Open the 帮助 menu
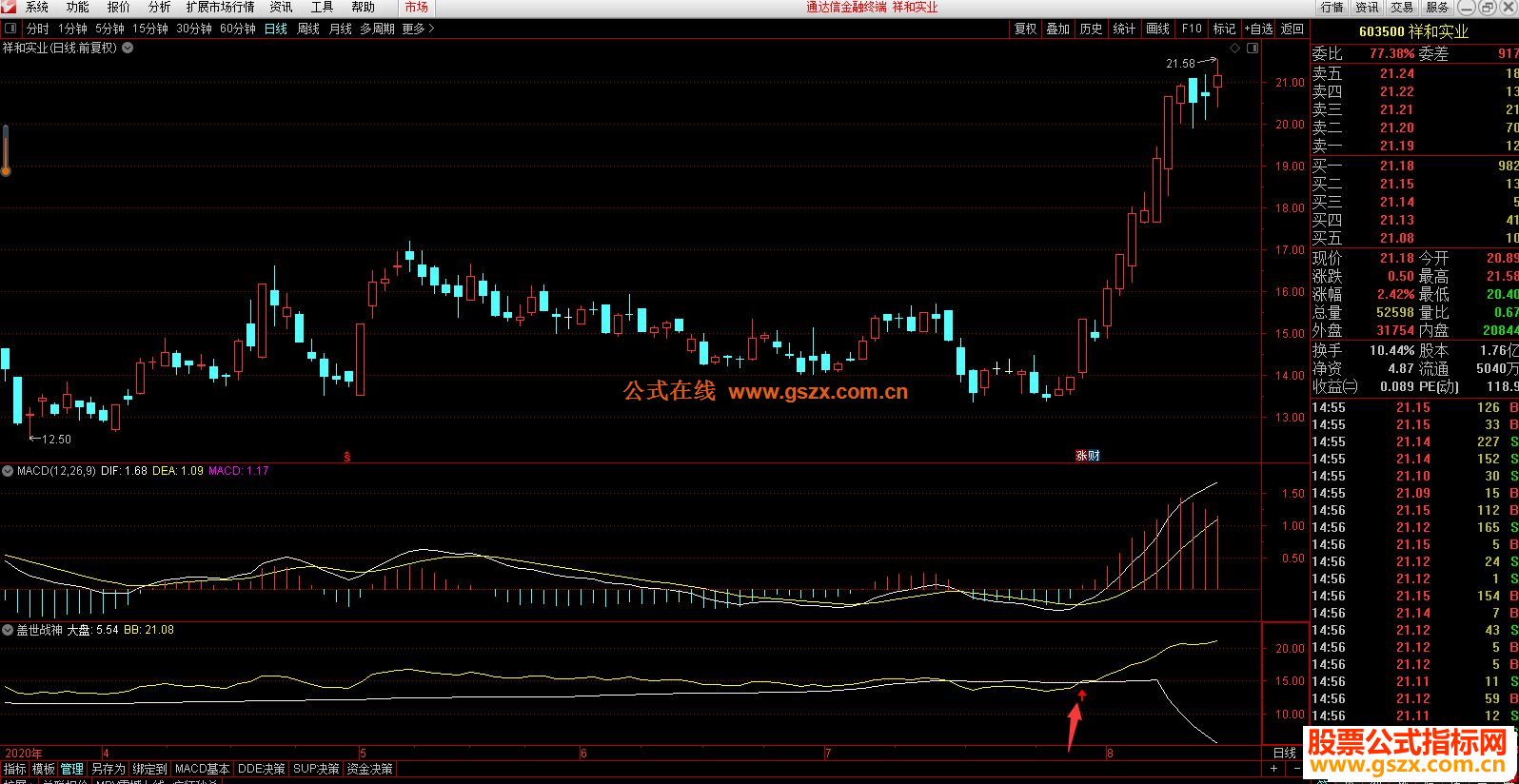The height and width of the screenshot is (784, 1519). click(363, 7)
